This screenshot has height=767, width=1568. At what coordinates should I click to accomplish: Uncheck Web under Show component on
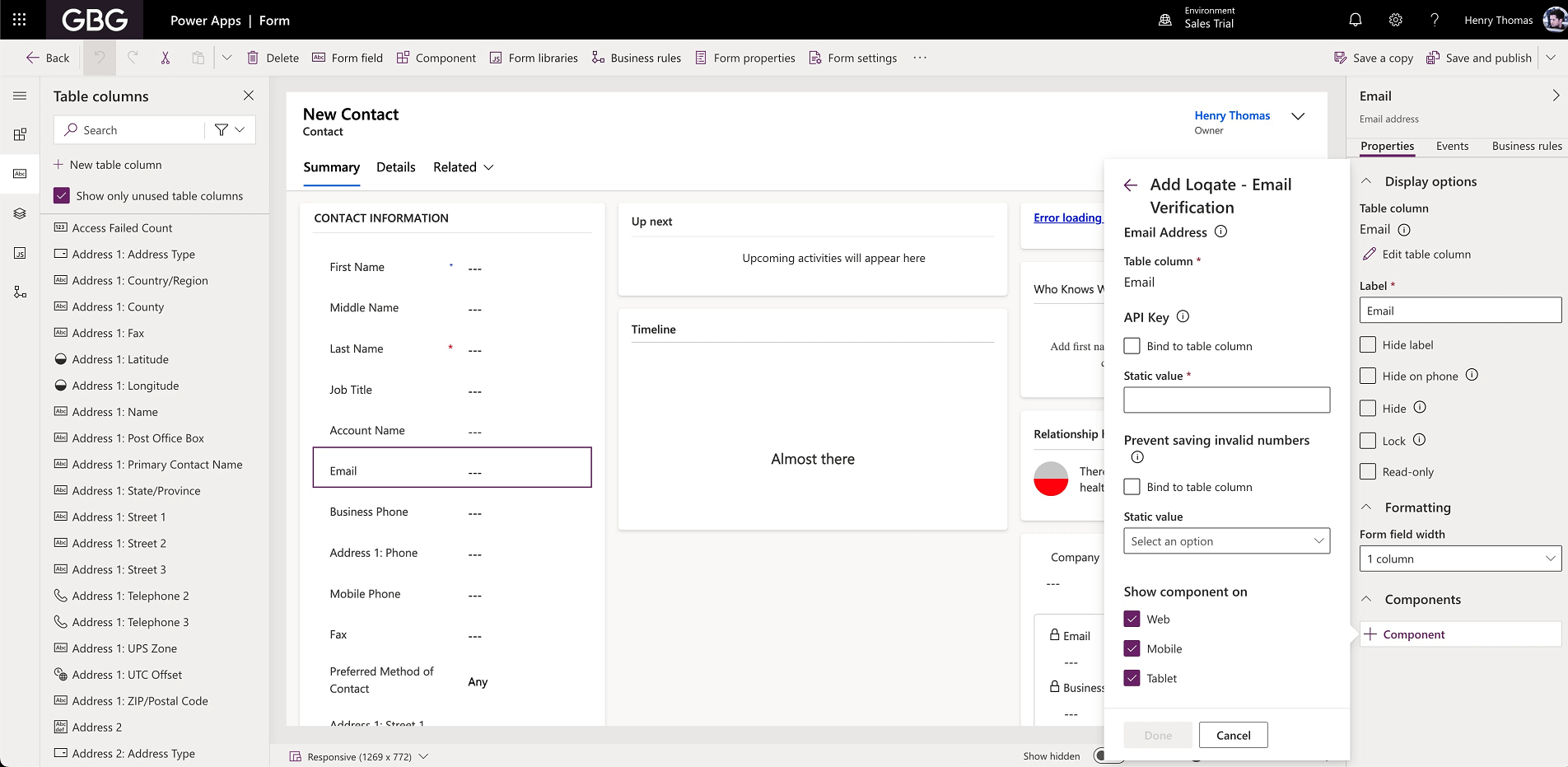click(1132, 619)
